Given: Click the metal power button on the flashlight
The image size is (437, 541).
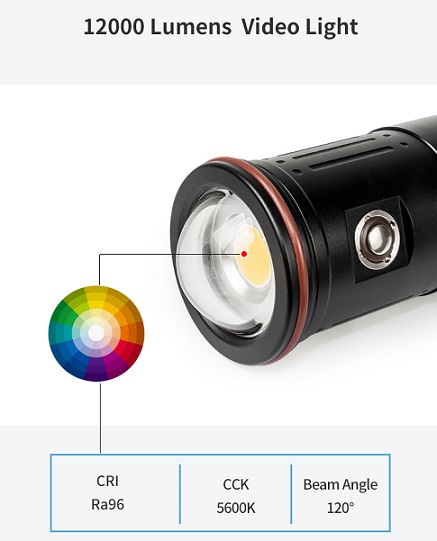Looking at the screenshot, I should click(377, 238).
